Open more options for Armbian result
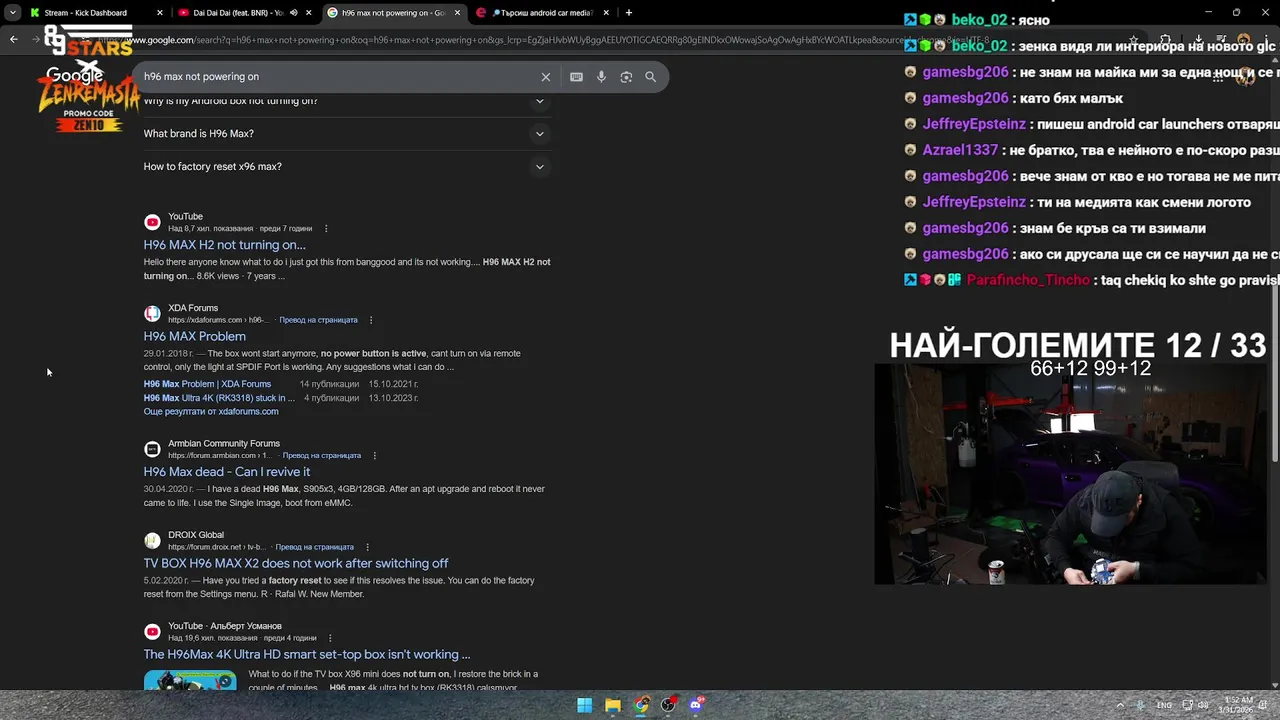 tap(375, 456)
